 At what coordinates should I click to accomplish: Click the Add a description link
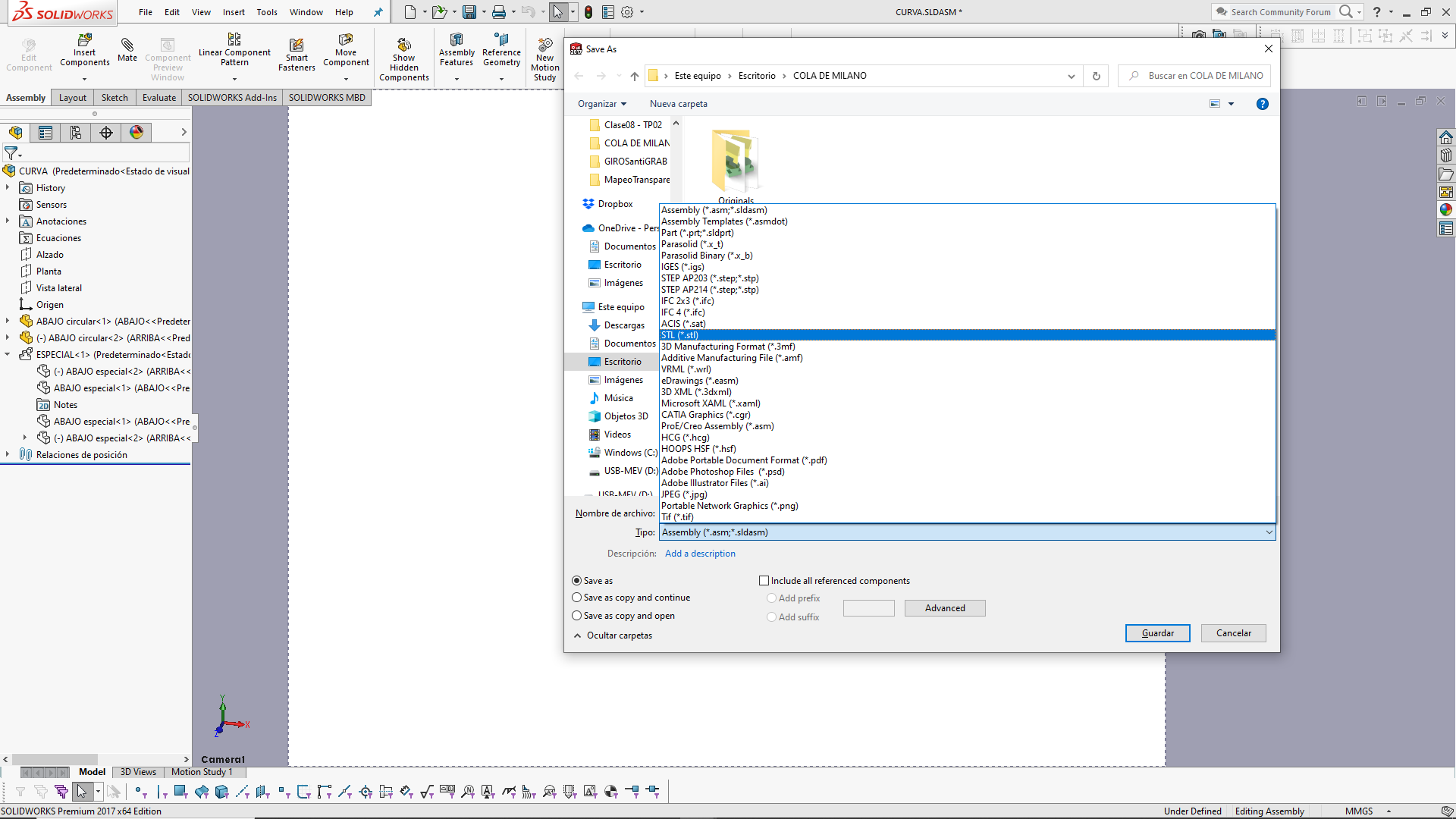[700, 554]
